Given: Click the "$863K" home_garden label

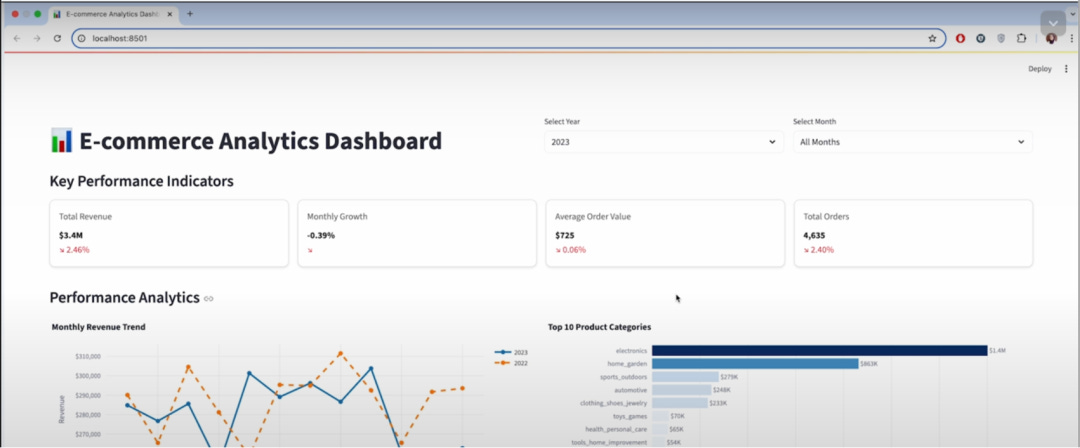Looking at the screenshot, I should [x=869, y=363].
